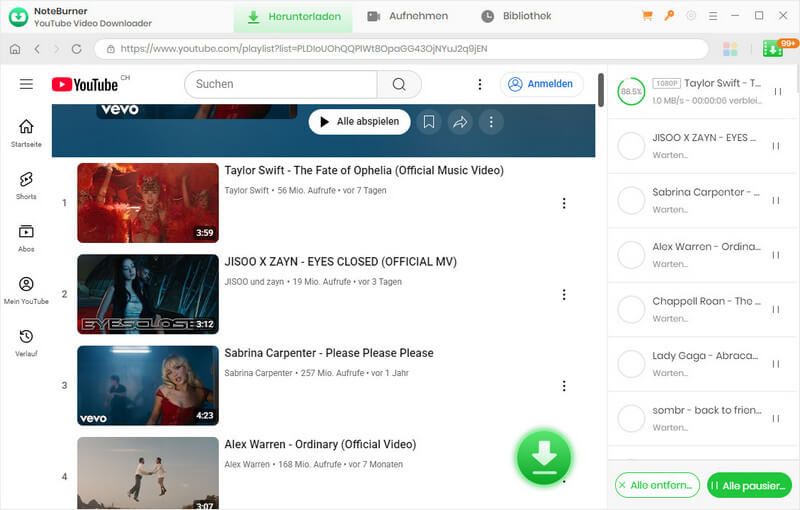Click the big green download button

pyautogui.click(x=543, y=458)
